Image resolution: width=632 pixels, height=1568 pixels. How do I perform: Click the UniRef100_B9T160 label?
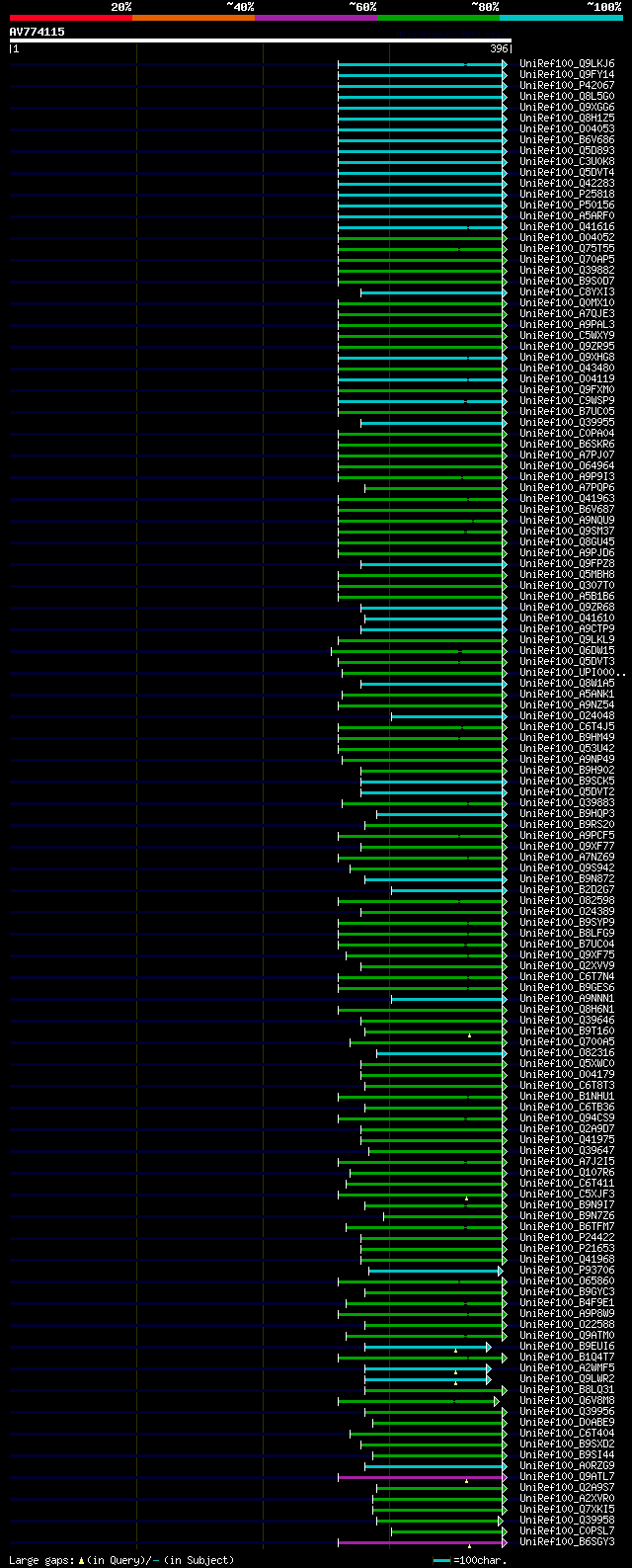[567, 1031]
